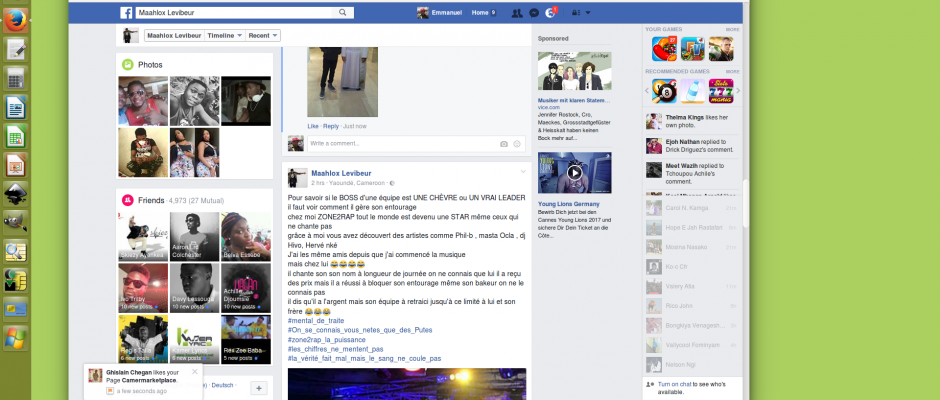Open the chat settings gear icon

click(650, 384)
